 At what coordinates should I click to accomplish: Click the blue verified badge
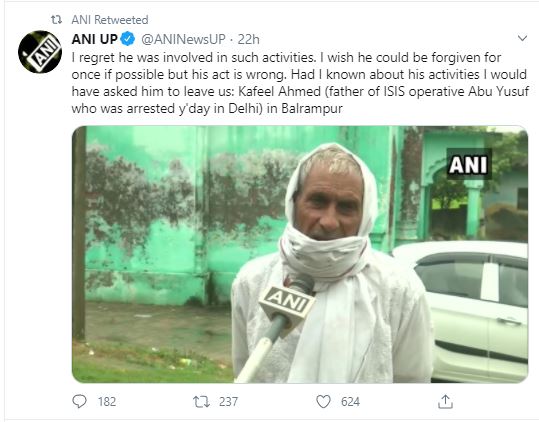(x=128, y=39)
